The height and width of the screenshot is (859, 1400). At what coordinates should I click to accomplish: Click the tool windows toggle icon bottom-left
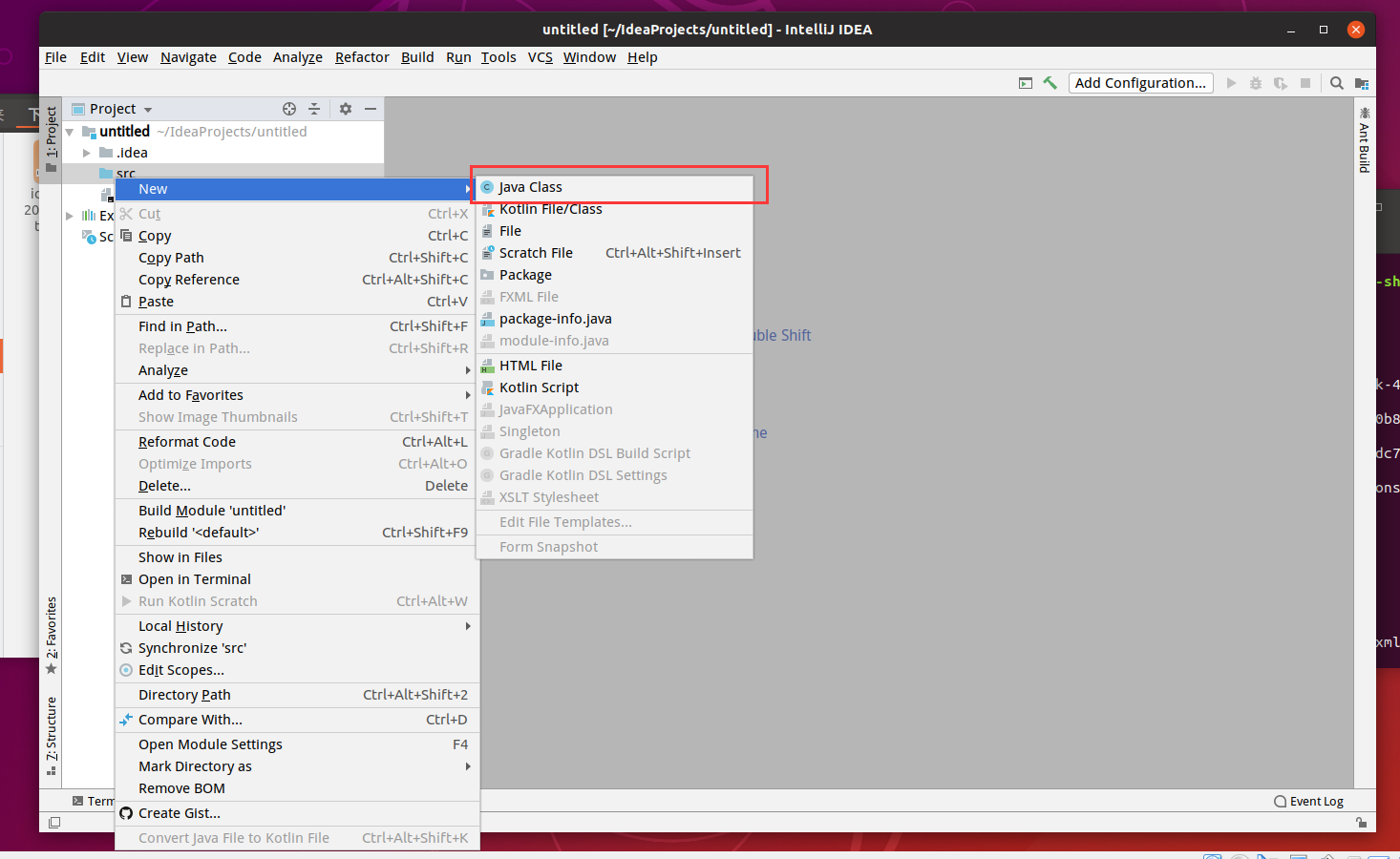[x=54, y=823]
